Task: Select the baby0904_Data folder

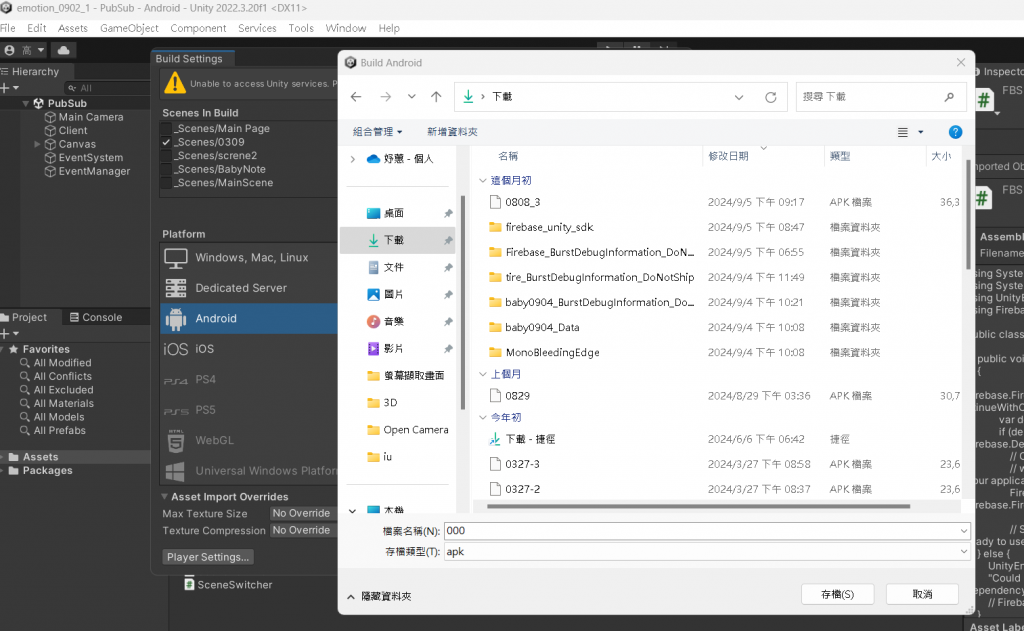Action: 542,327
